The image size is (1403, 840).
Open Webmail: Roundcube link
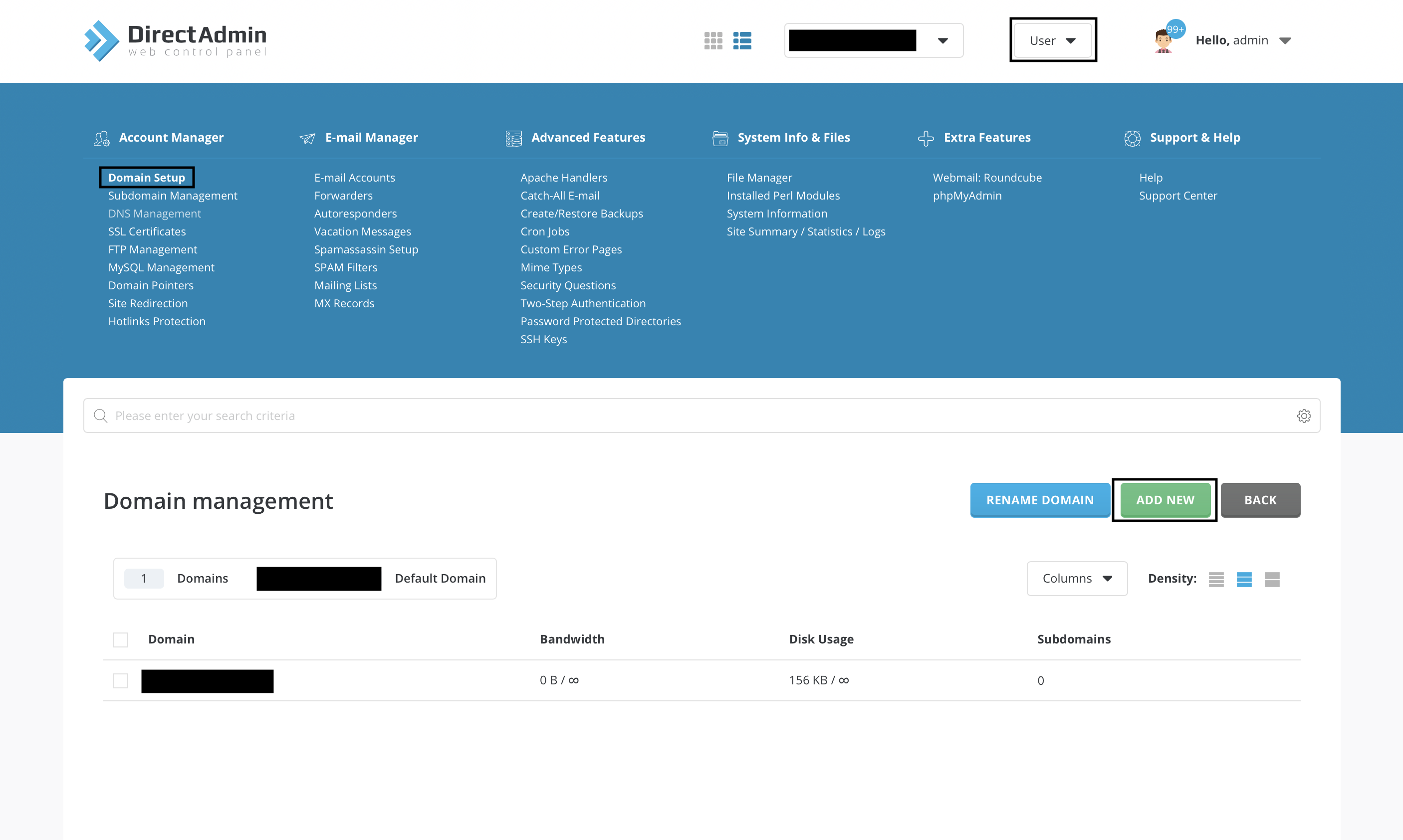click(x=987, y=178)
